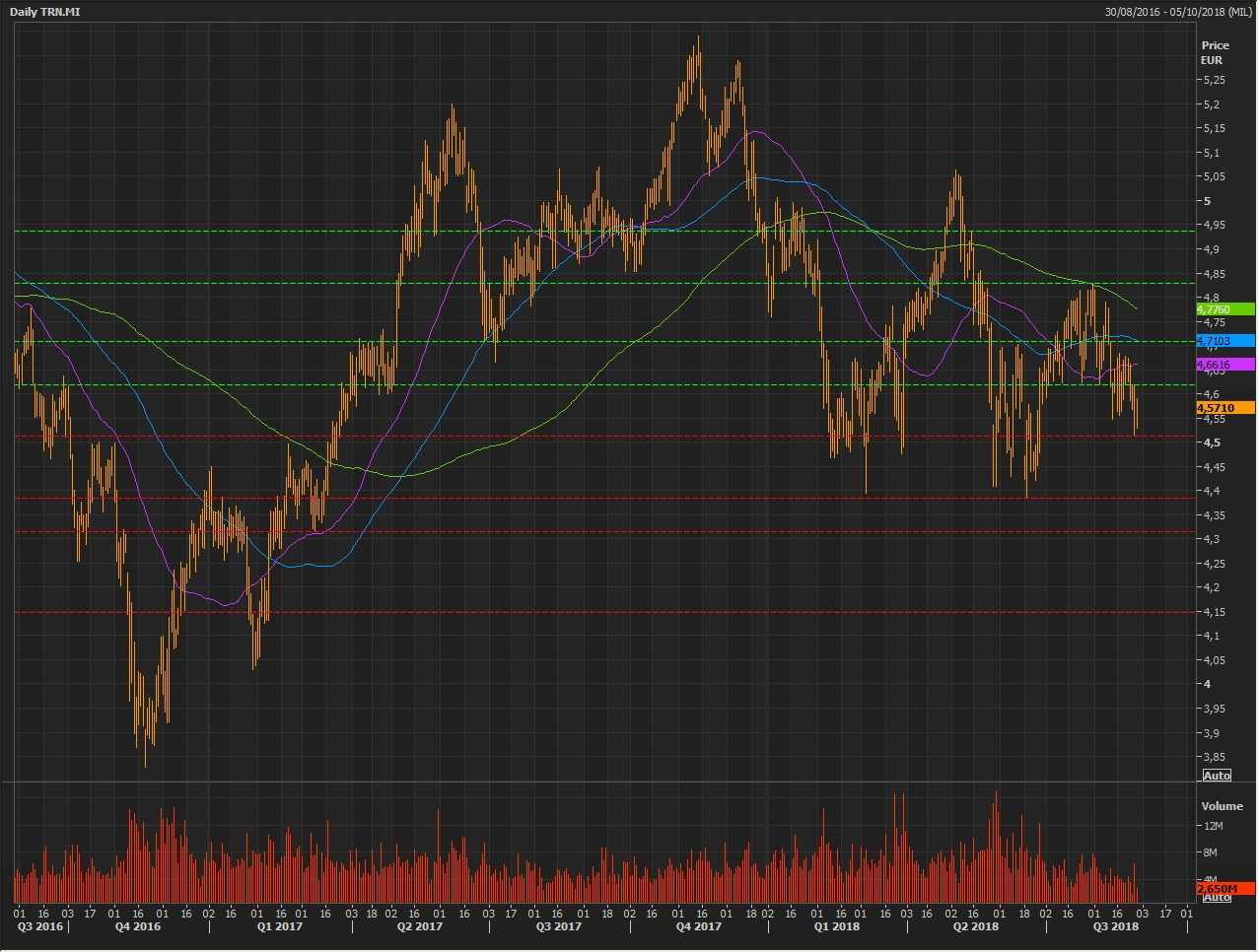This screenshot has height=952, width=1258.
Task: Select the blue 4,7103 moving average tag
Action: 1225,341
